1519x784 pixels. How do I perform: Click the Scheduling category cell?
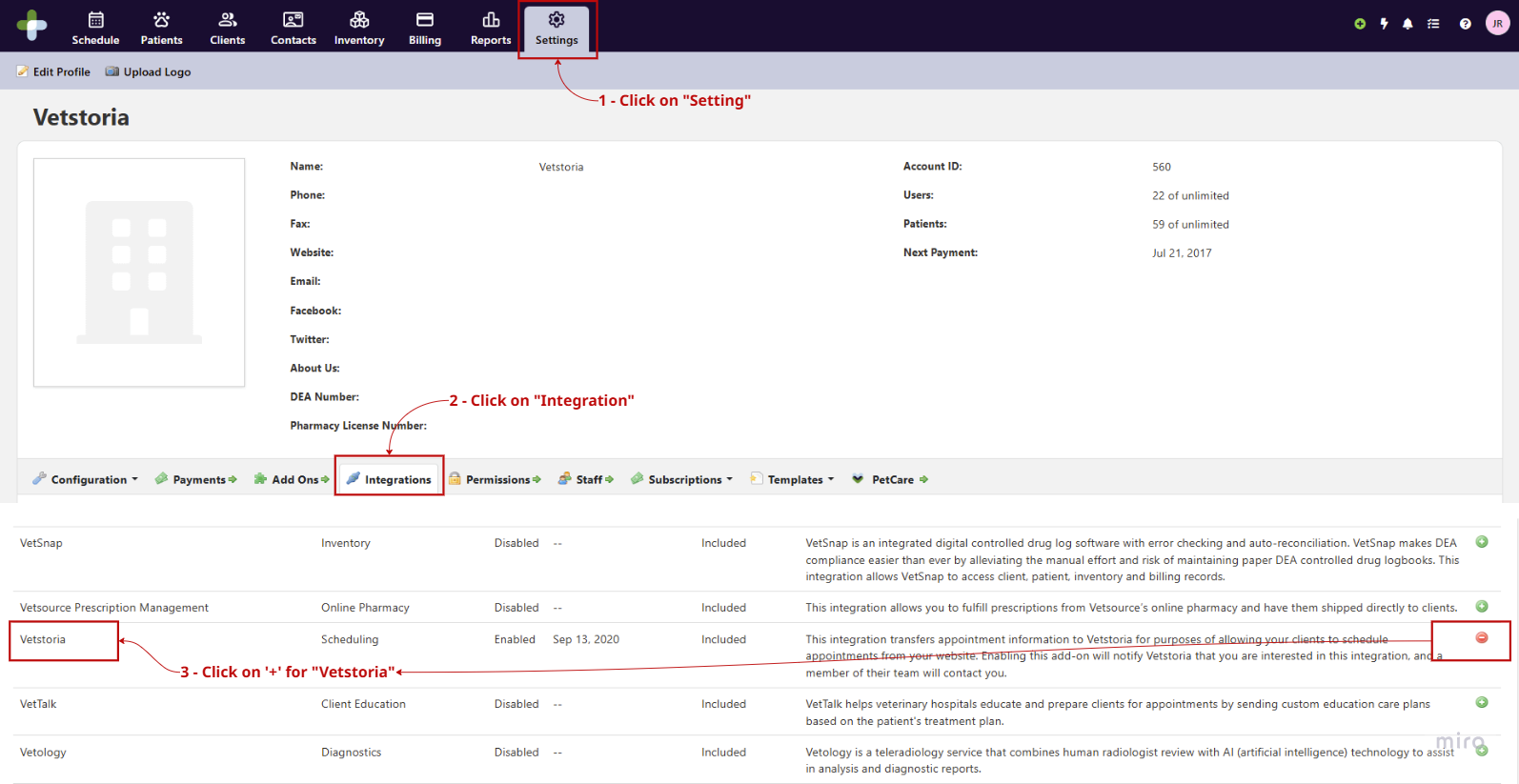coord(350,639)
